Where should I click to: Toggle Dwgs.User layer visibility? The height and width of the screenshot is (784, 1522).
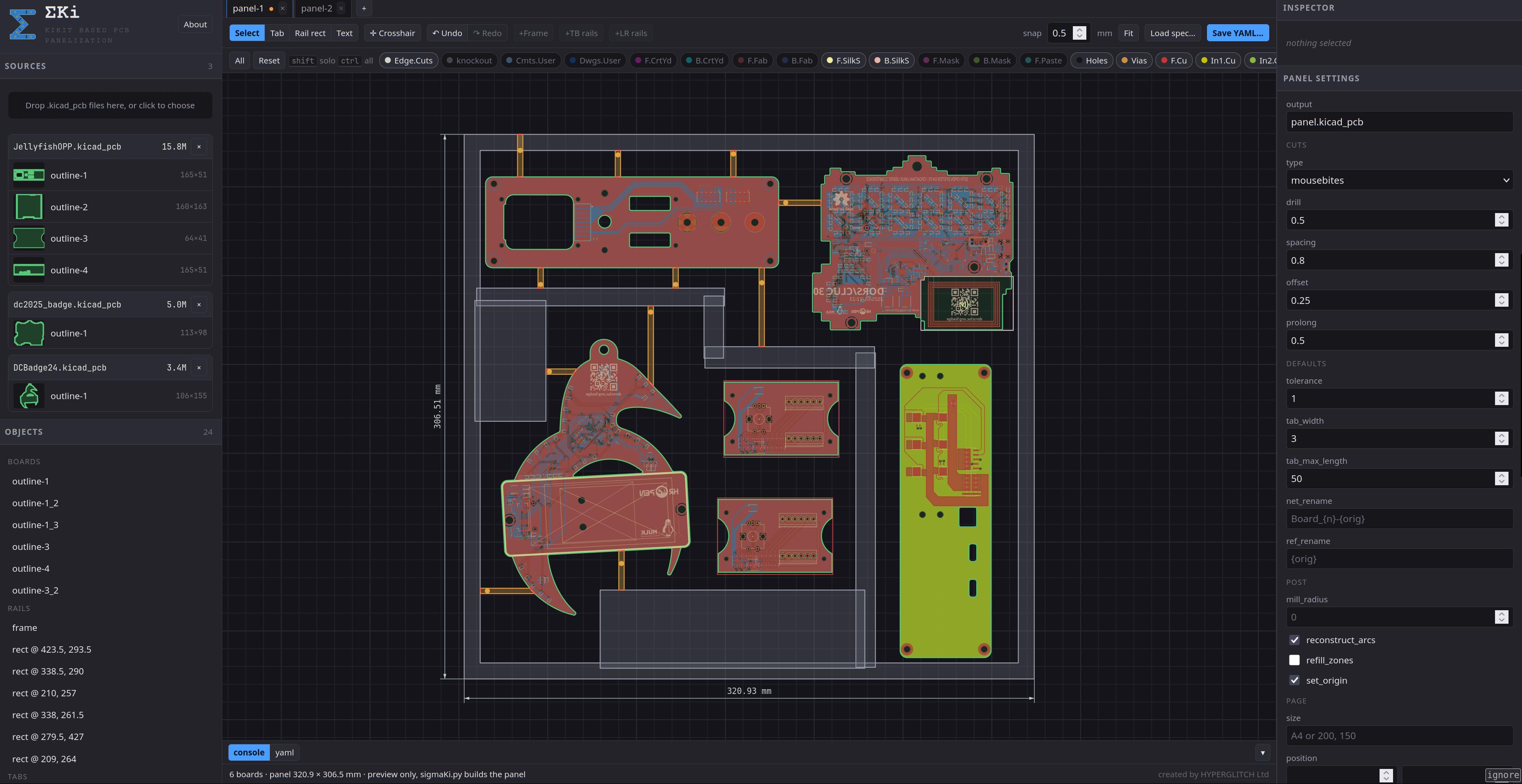[595, 60]
